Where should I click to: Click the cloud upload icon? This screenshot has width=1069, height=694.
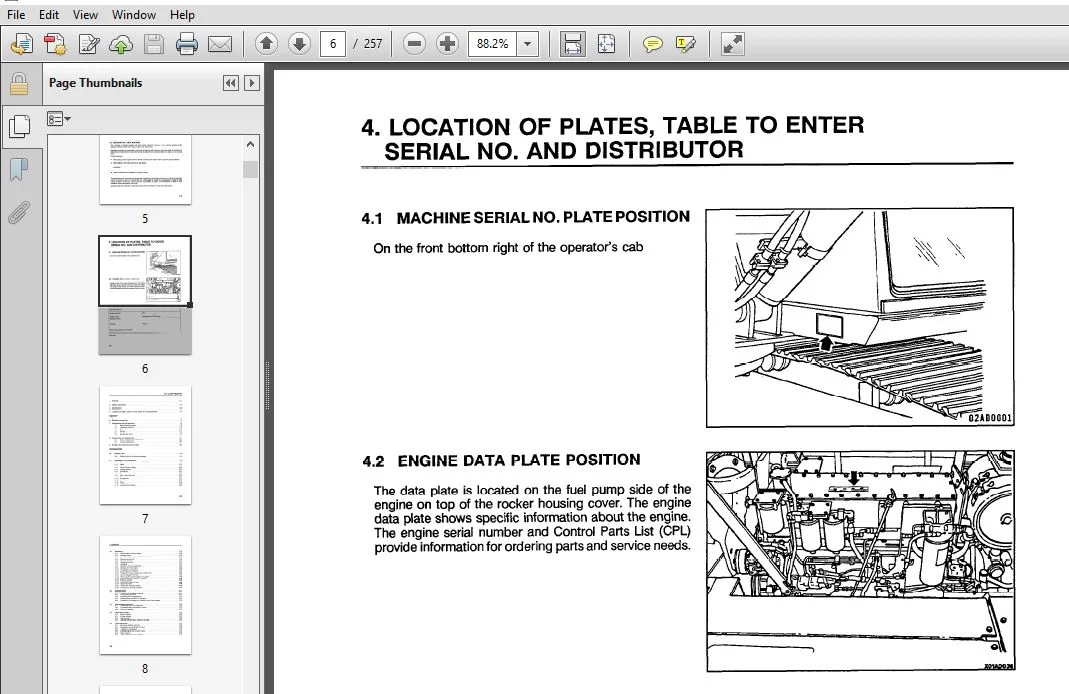[121, 45]
